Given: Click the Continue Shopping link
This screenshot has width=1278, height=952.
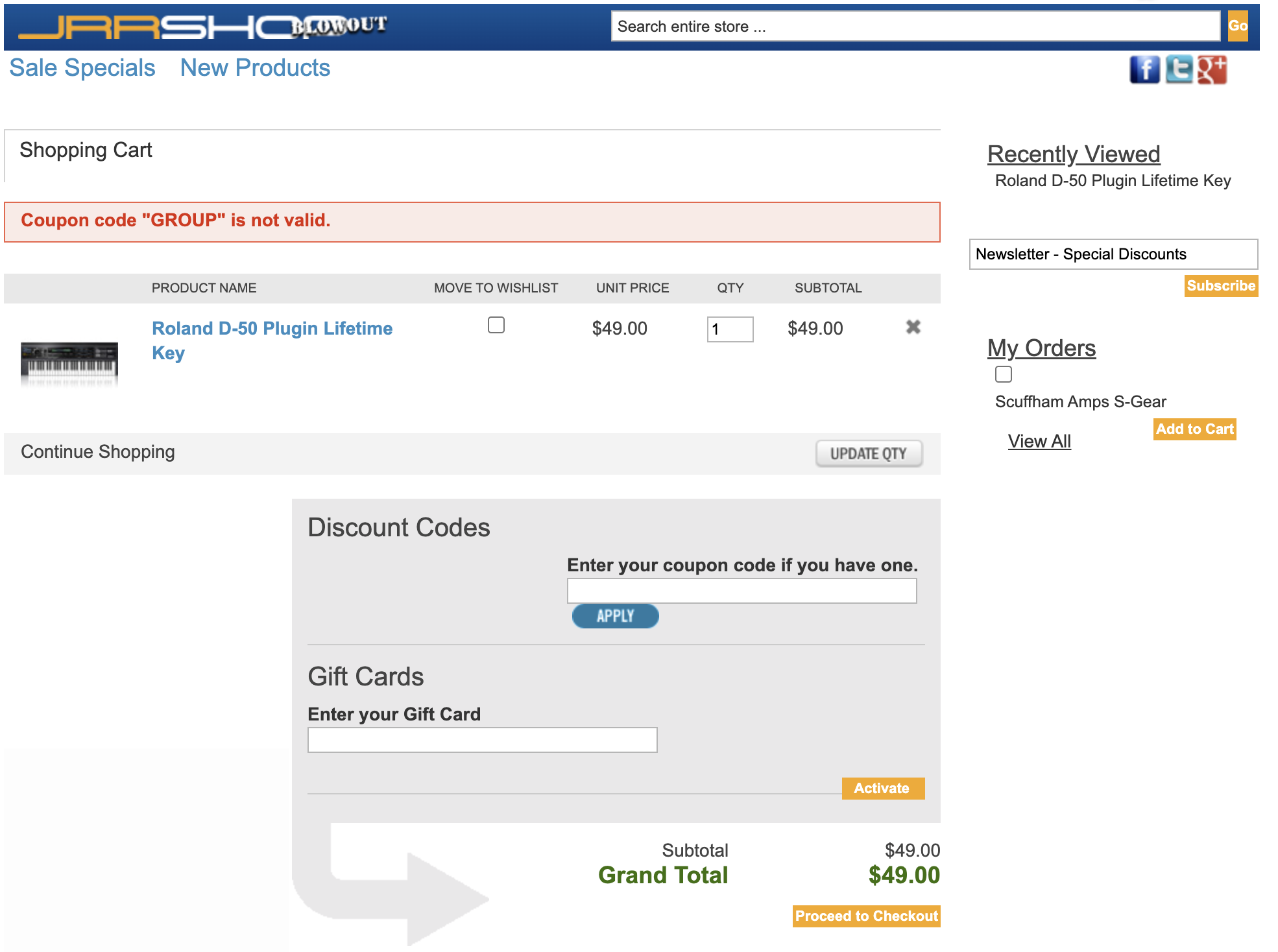Looking at the screenshot, I should pyautogui.click(x=98, y=452).
